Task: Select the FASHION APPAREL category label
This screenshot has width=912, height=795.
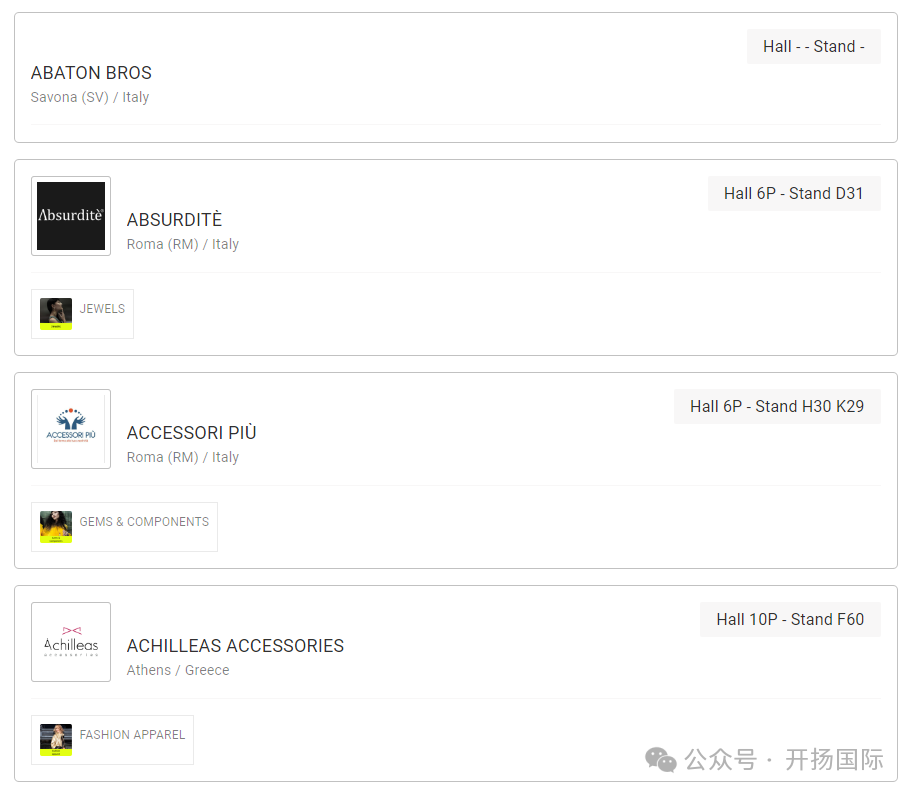Action: point(132,735)
